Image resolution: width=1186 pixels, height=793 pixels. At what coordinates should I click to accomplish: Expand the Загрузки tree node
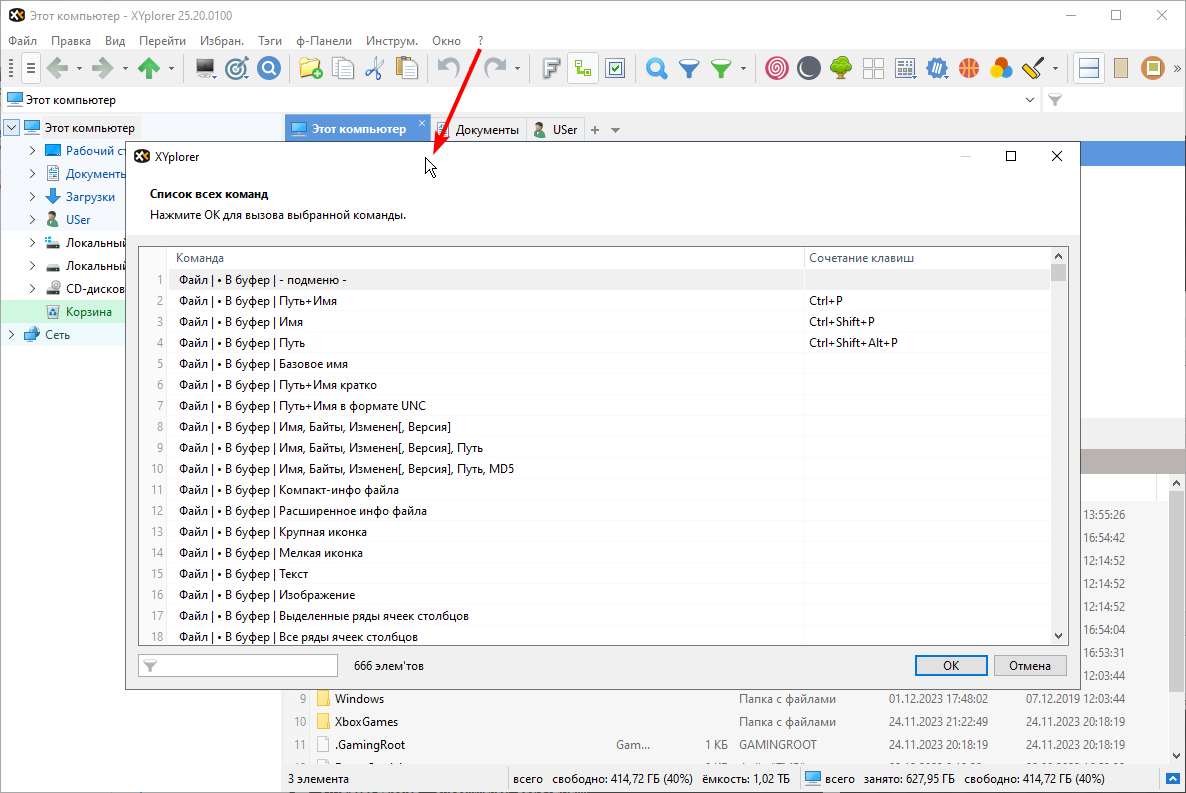coord(32,197)
